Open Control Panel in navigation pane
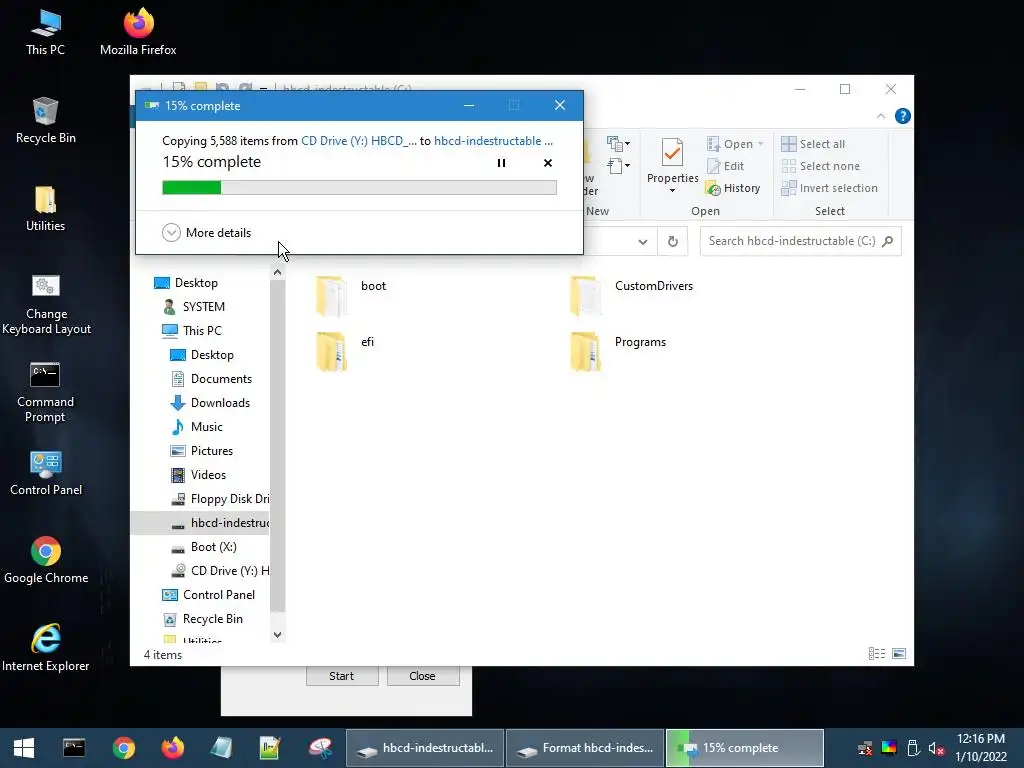1024x768 pixels. [209, 595]
